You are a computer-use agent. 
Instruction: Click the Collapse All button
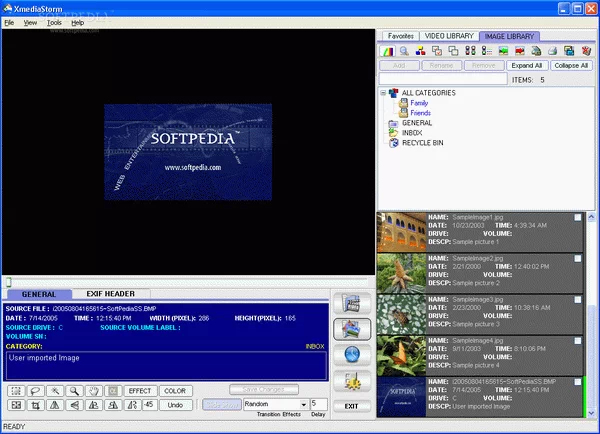571,65
